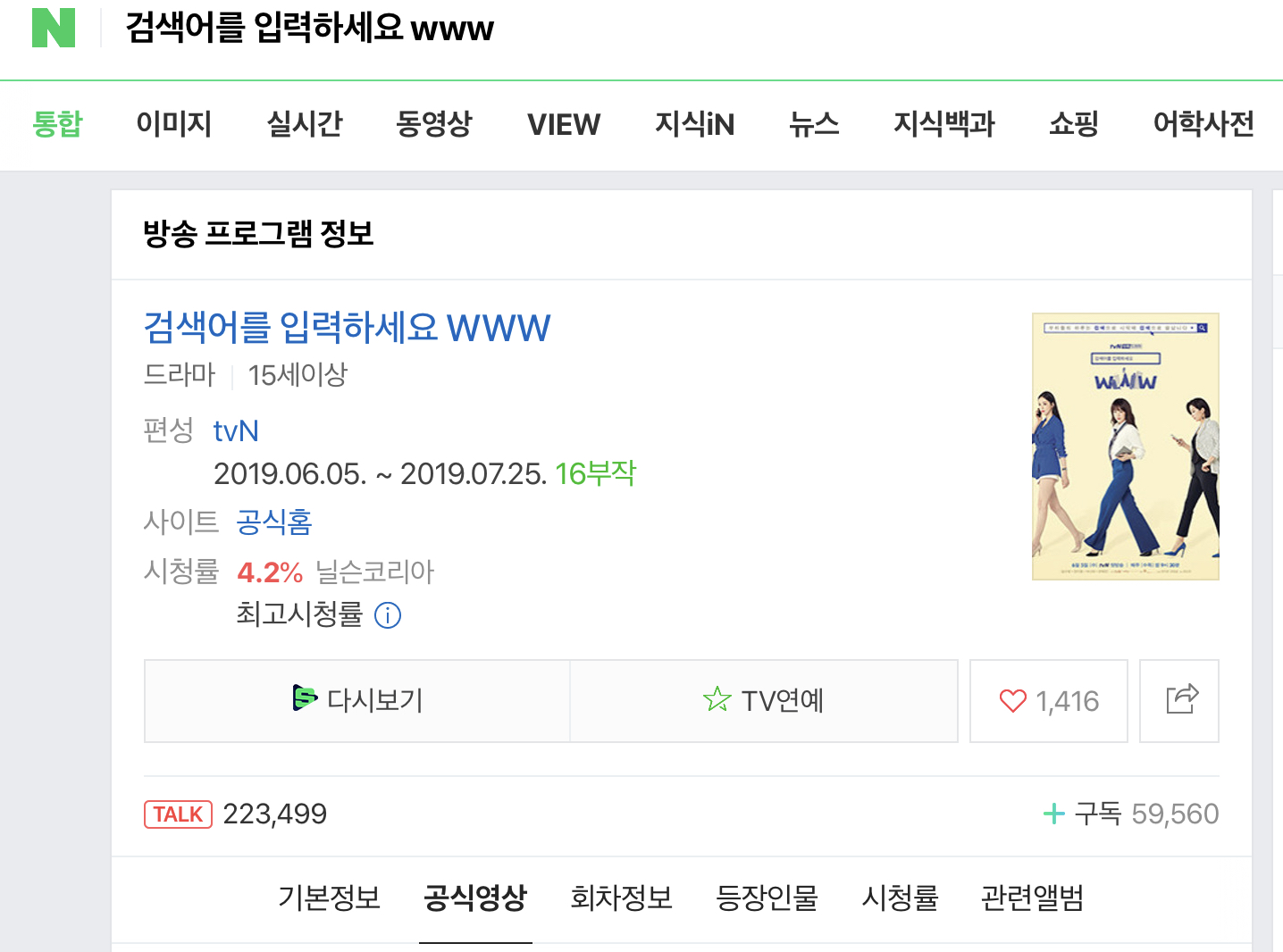The image size is (1283, 952).
Task: Click the 검색어를 입력하세요 WWW title link
Action: point(348,328)
